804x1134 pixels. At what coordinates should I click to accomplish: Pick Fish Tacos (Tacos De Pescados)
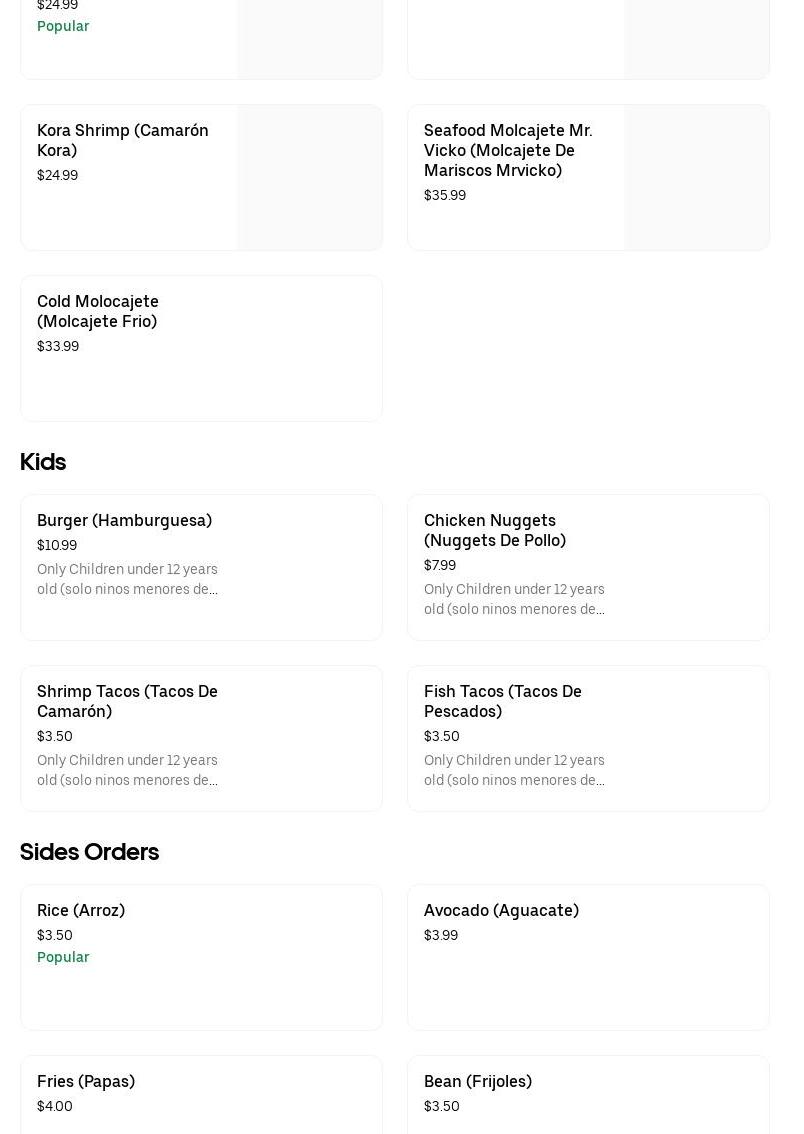[x=503, y=701]
